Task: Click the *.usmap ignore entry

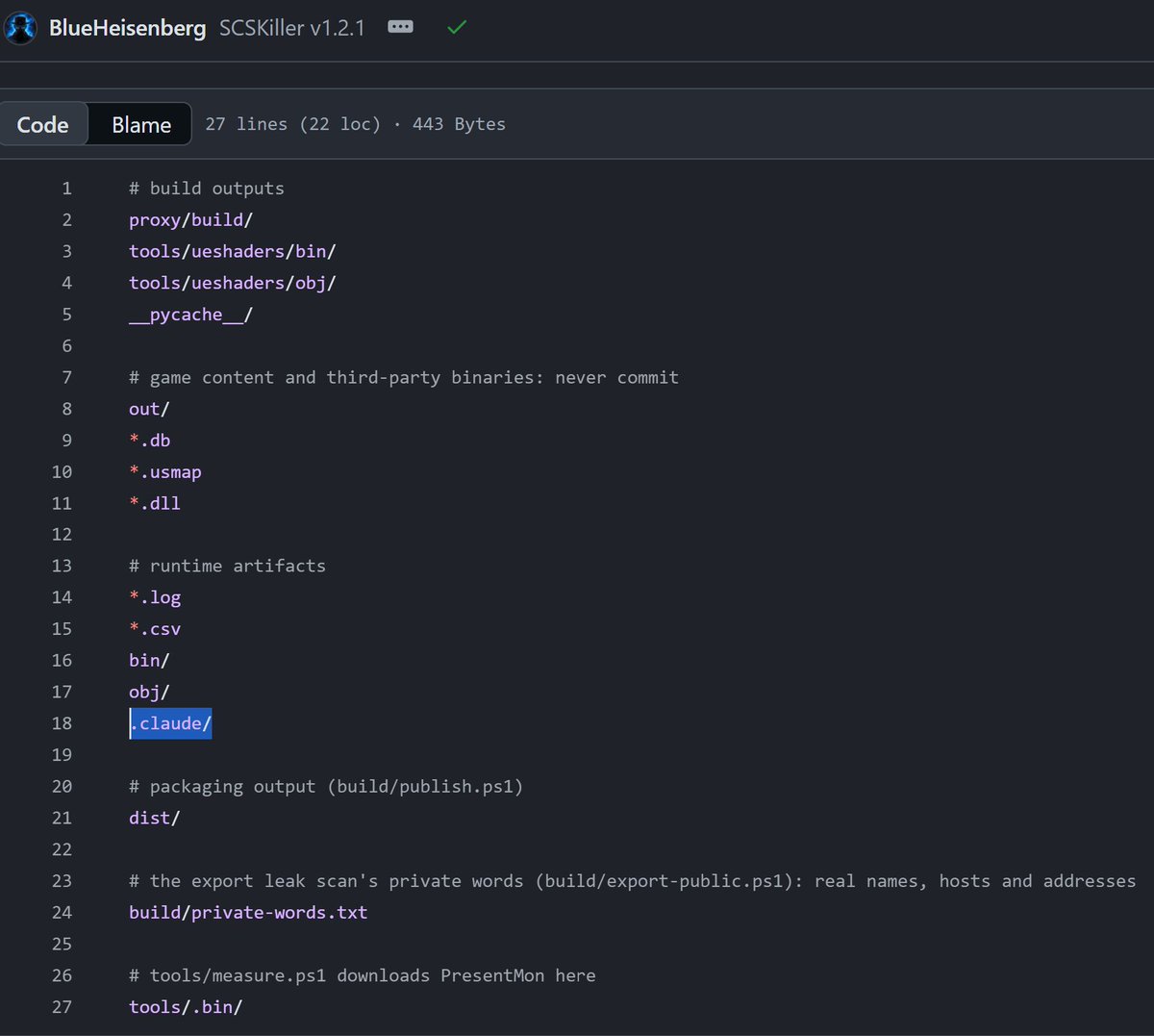Action: click(x=165, y=472)
